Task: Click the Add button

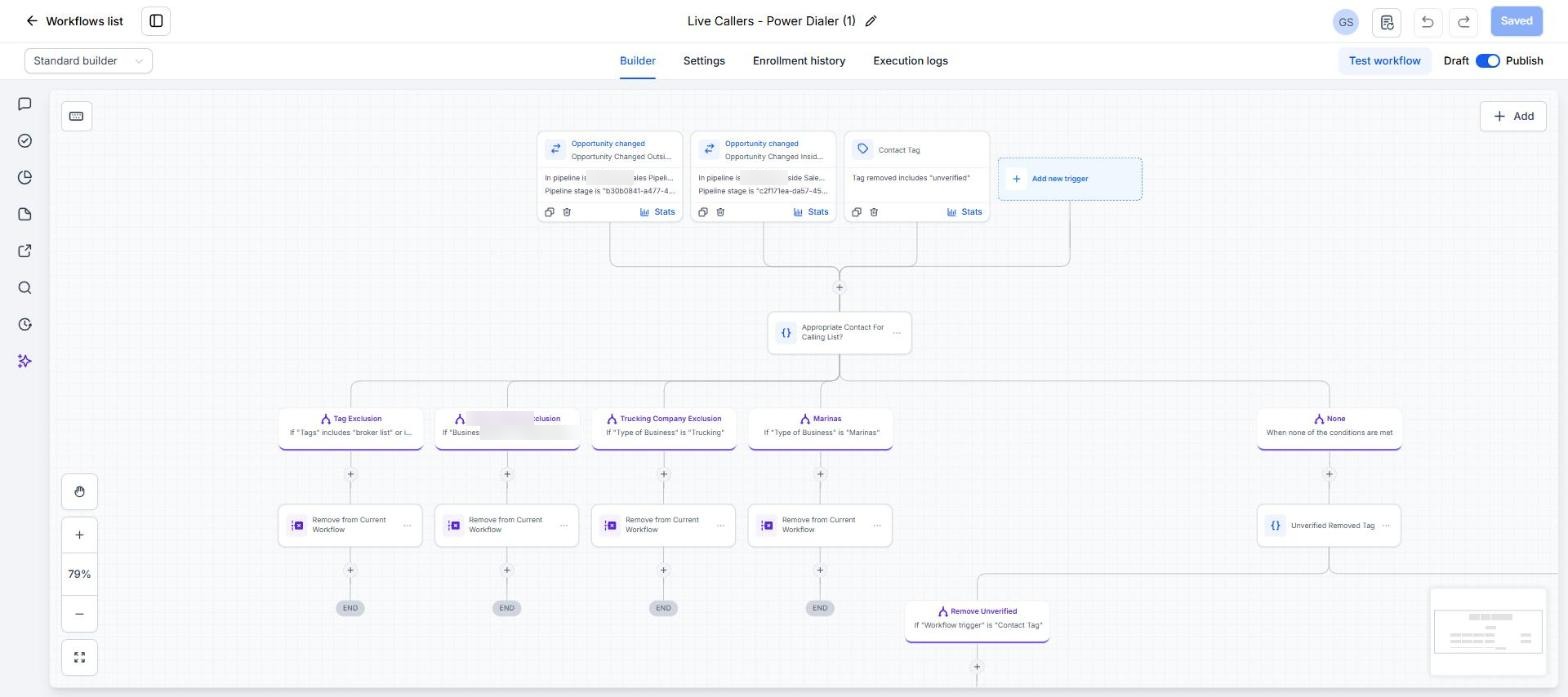Action: pos(1513,116)
